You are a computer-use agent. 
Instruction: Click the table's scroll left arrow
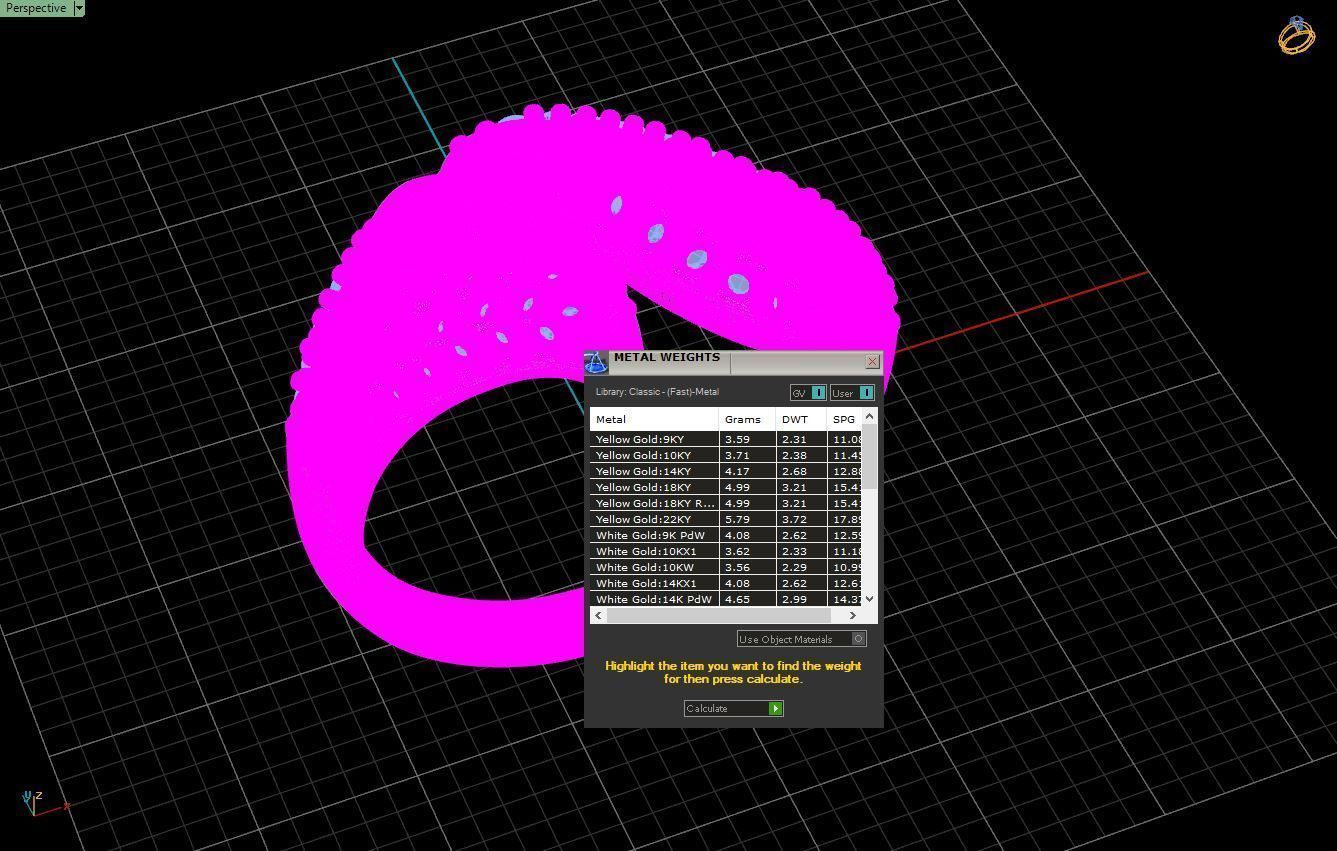click(x=598, y=615)
